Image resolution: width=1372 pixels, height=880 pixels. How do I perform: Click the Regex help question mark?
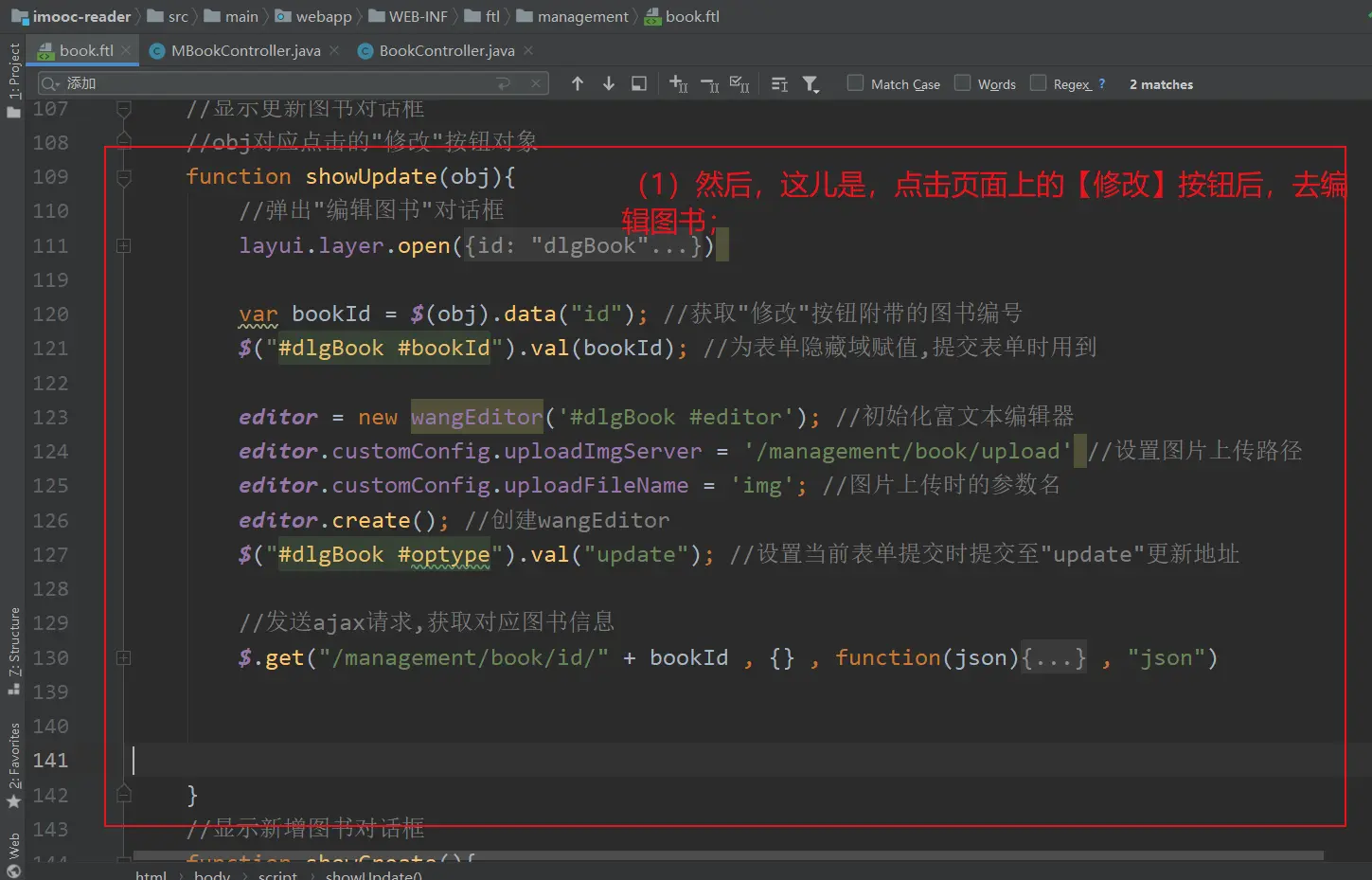tap(1101, 84)
